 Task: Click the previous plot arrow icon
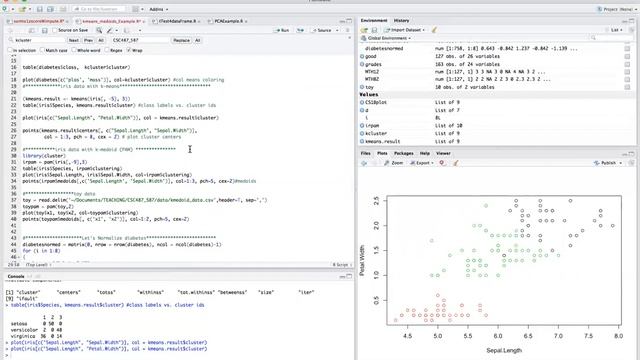pos(364,163)
